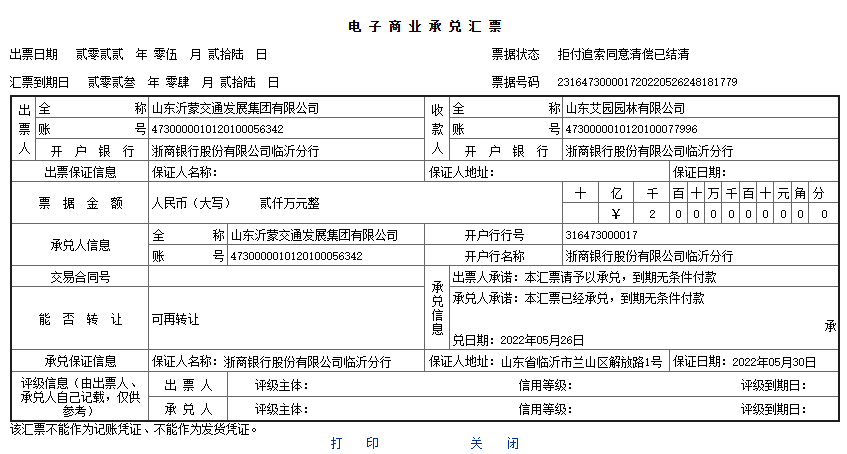Click 保证人名称 in 出票保证信息 row
Screen dimensions: 847x454
click(x=184, y=172)
